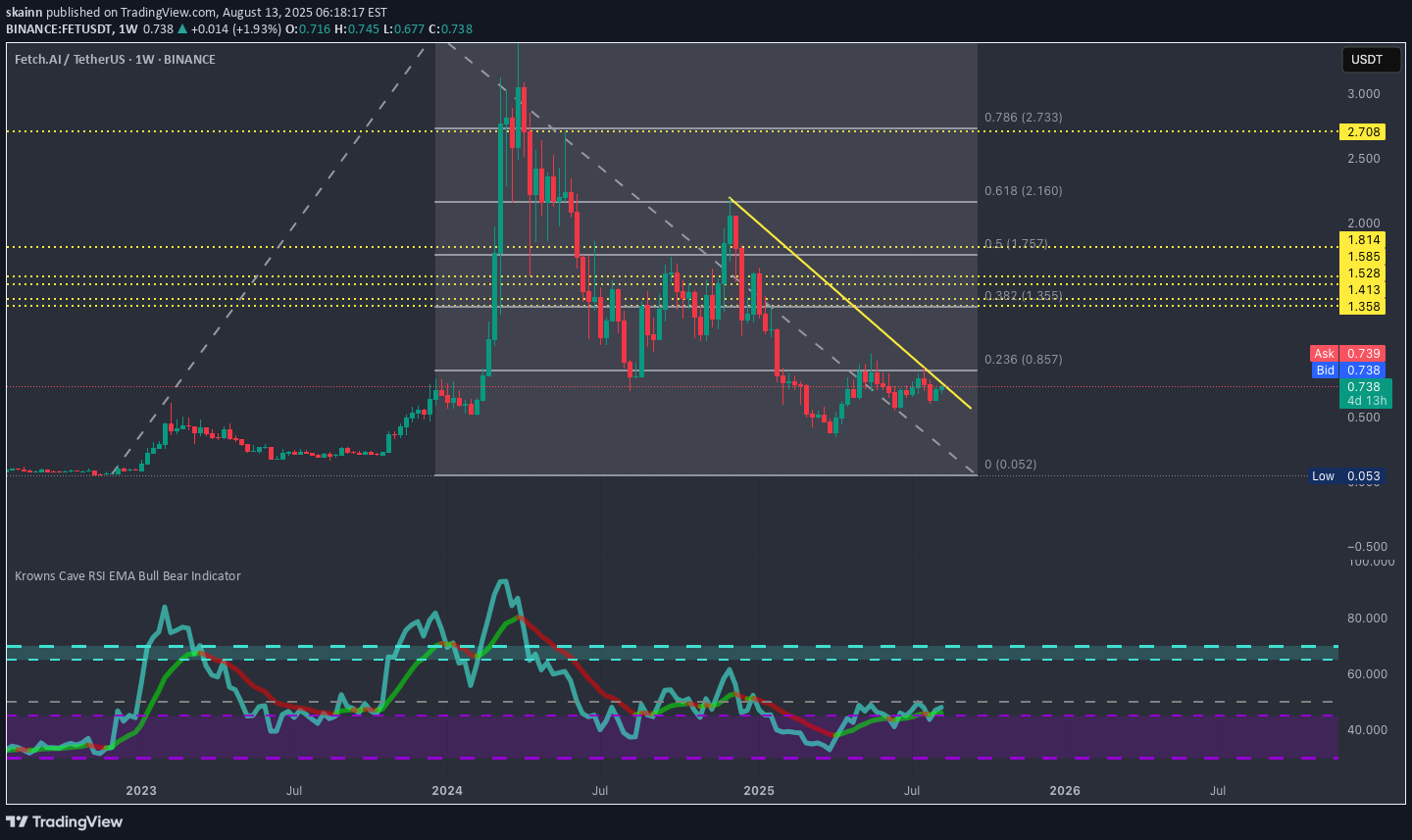
Task: Click the current price 0.738 countdown label
Action: coord(1366,394)
